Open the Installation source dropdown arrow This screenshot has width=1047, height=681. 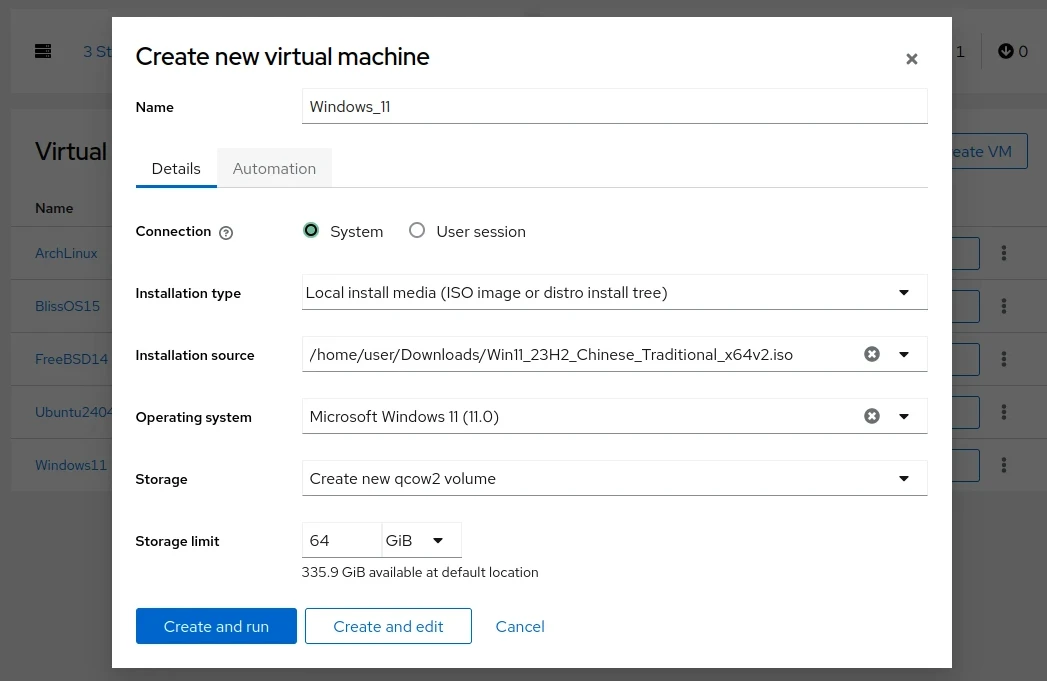tap(904, 354)
